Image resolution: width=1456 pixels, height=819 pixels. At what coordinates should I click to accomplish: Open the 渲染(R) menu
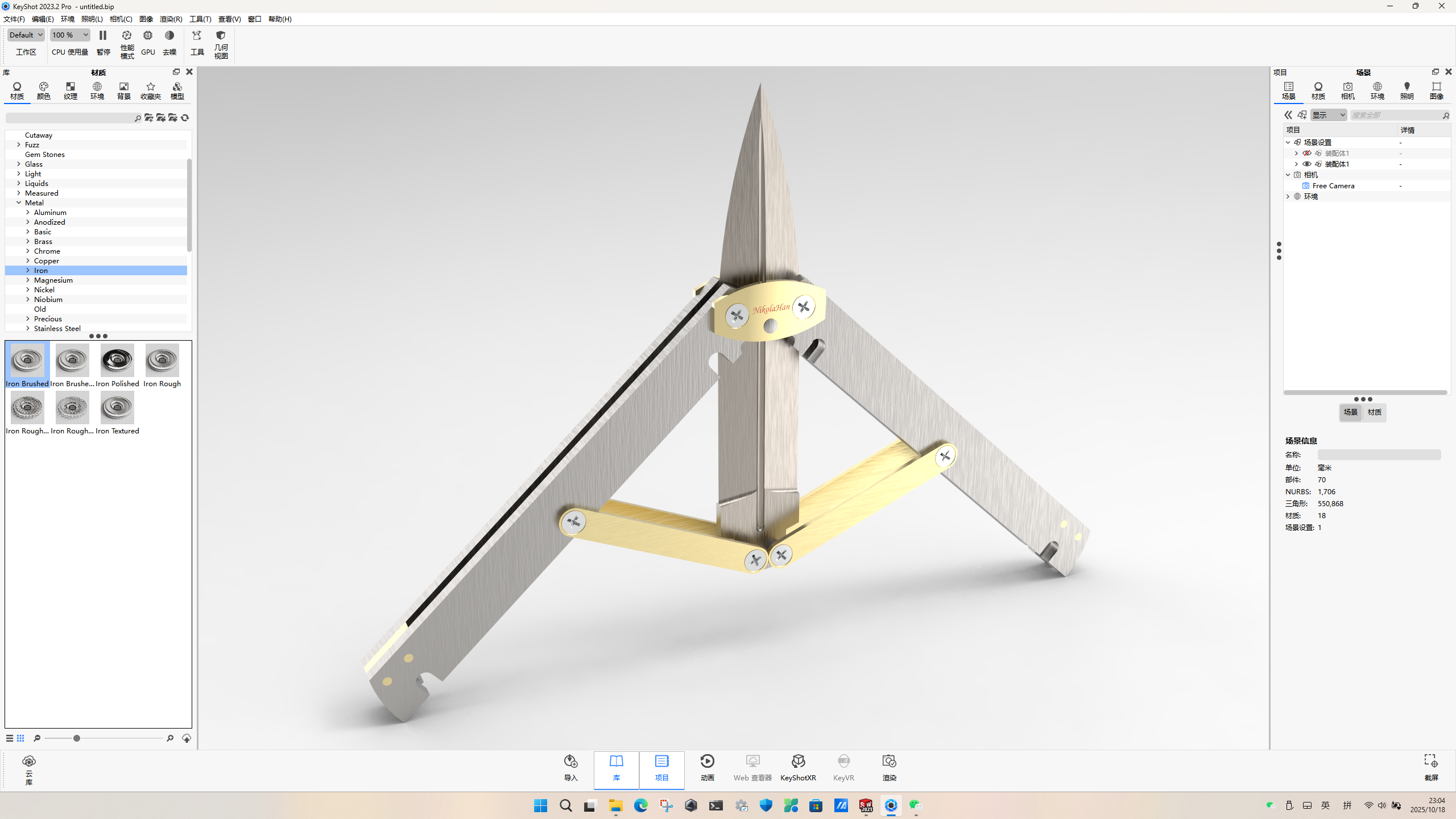[x=171, y=19]
